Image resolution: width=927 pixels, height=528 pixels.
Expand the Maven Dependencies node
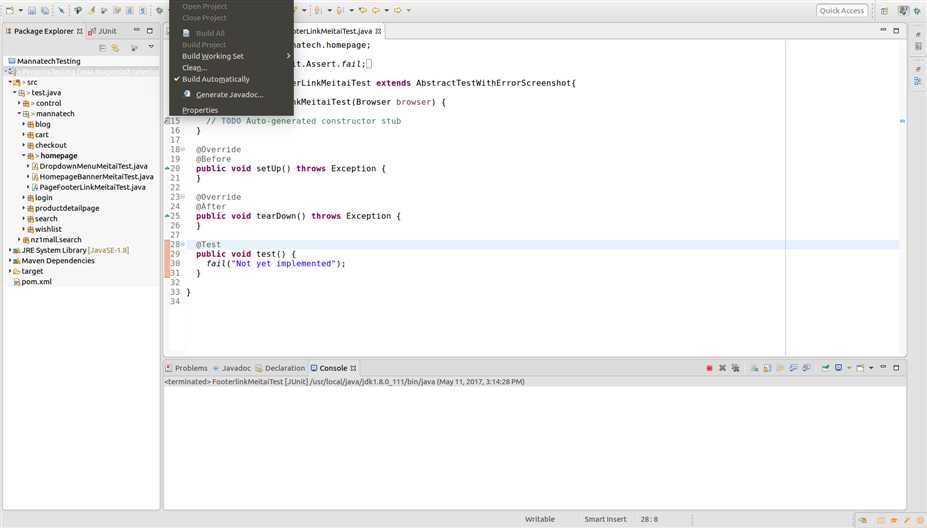(10, 261)
